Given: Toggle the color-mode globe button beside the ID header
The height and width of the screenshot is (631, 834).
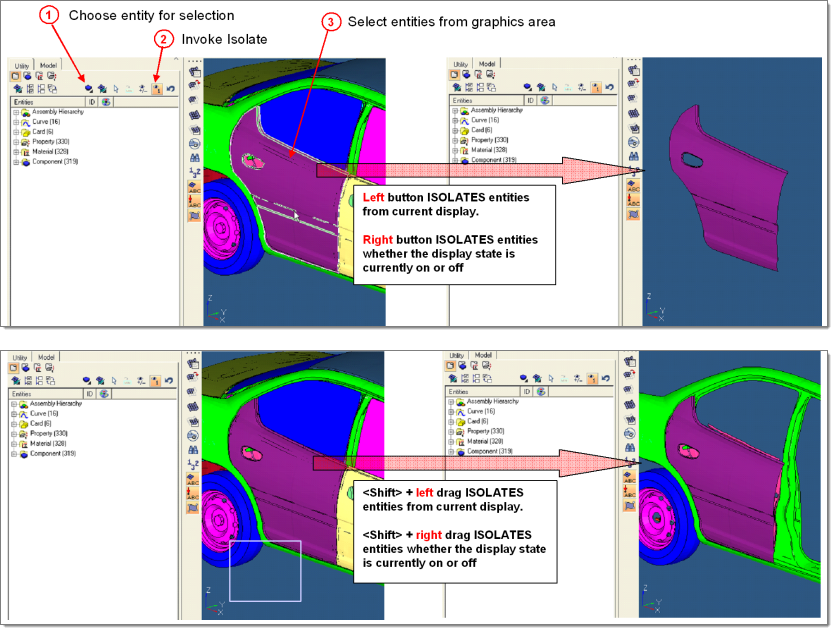Looking at the screenshot, I should pos(106,102).
